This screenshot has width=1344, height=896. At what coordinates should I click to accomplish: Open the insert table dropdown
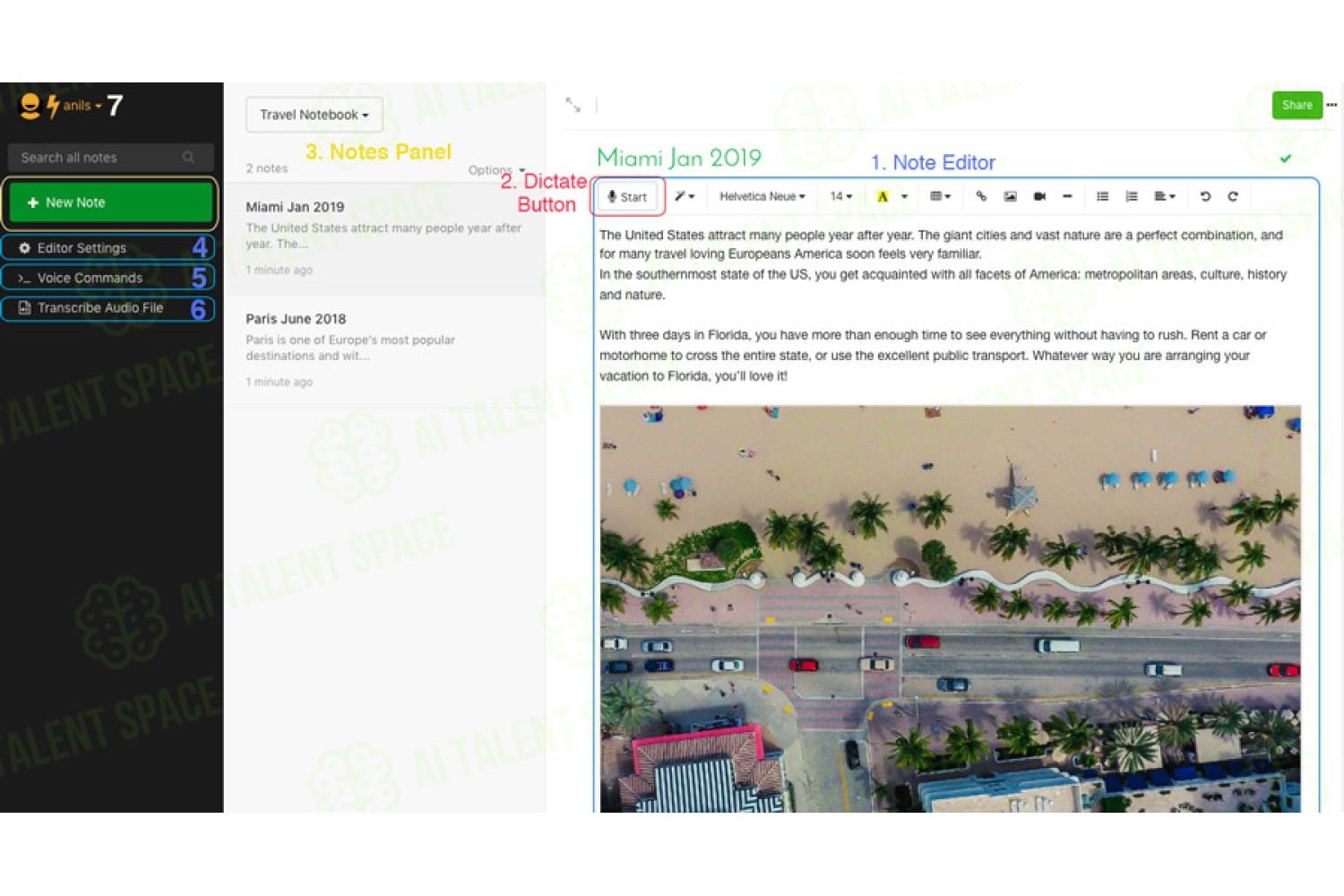(940, 196)
